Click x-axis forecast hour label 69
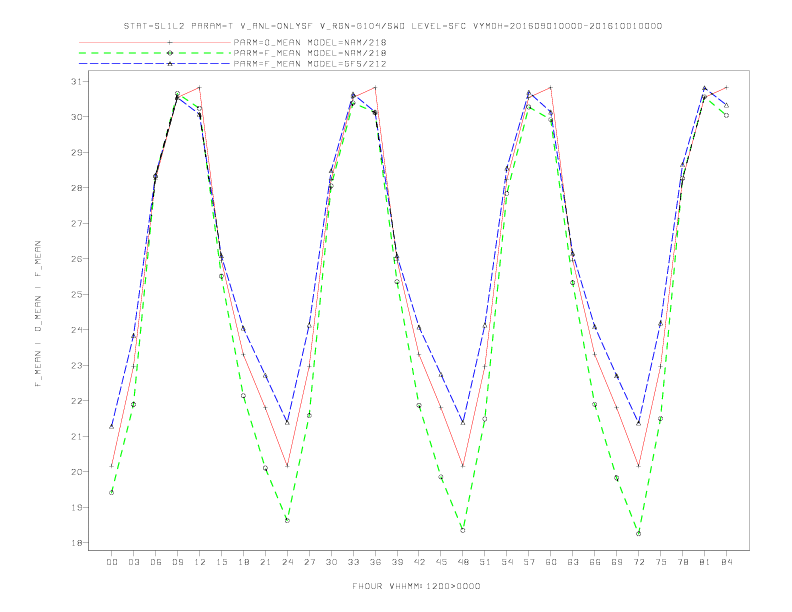This screenshot has height=612, width=792. click(617, 562)
